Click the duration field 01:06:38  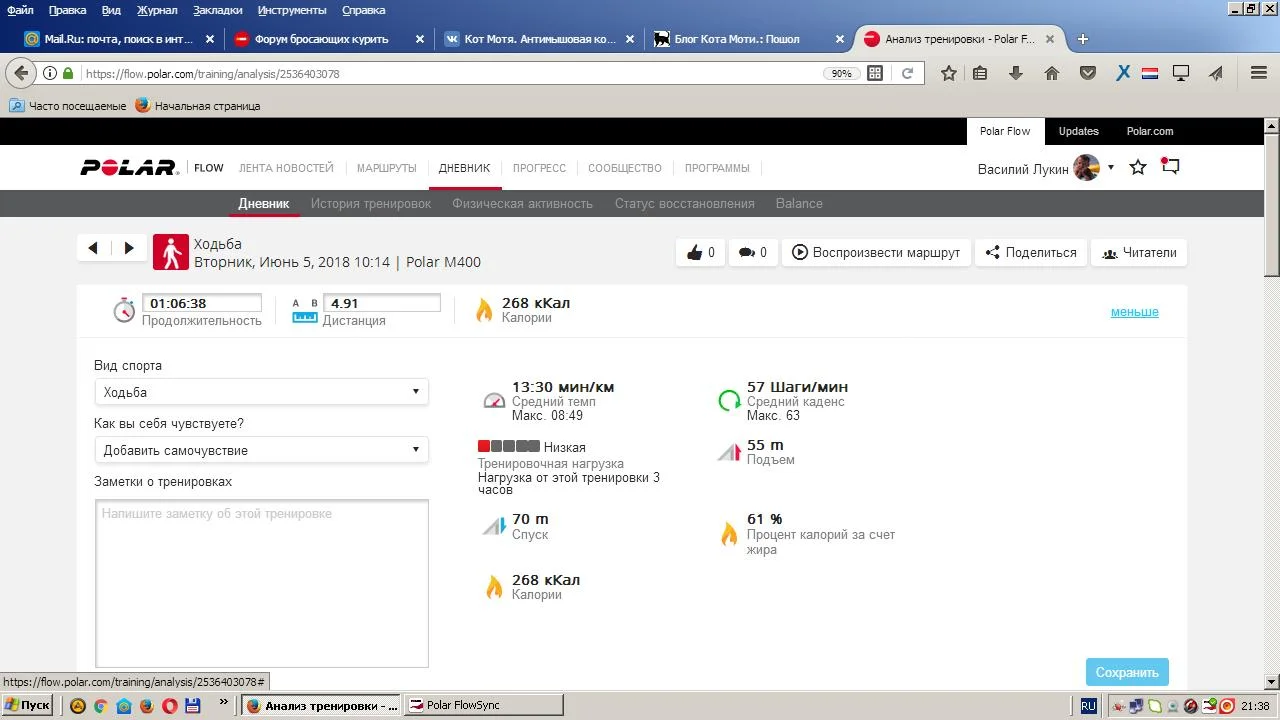[202, 303]
